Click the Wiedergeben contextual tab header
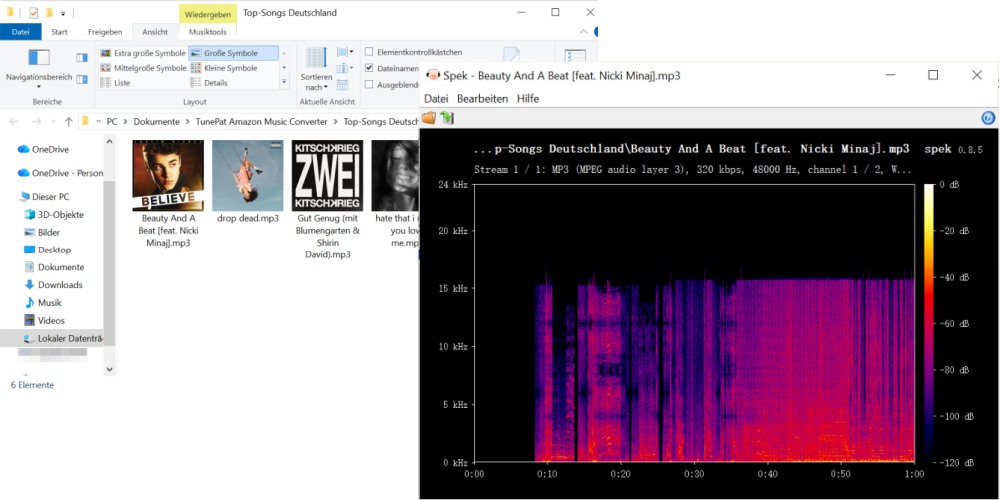Screen dimensions: 1000x500 coord(208,13)
